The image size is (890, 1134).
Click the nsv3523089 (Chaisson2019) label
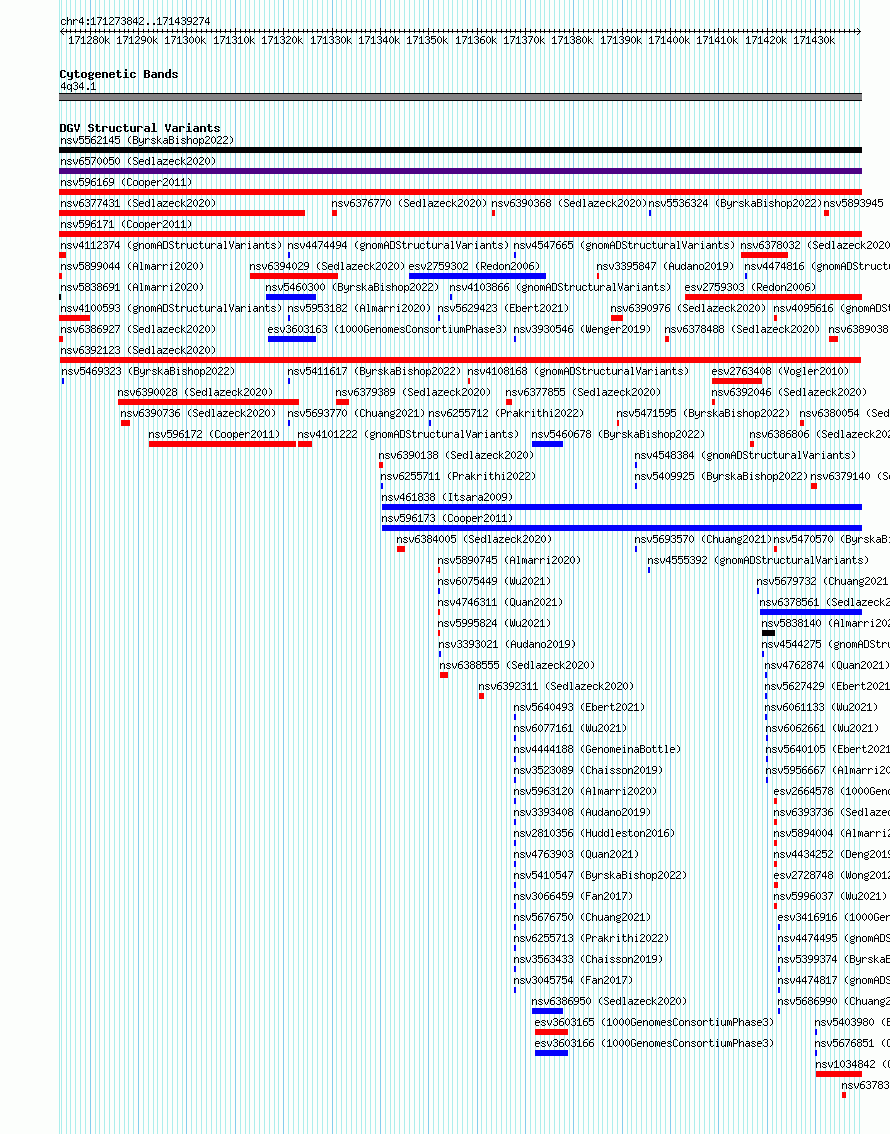tap(588, 770)
